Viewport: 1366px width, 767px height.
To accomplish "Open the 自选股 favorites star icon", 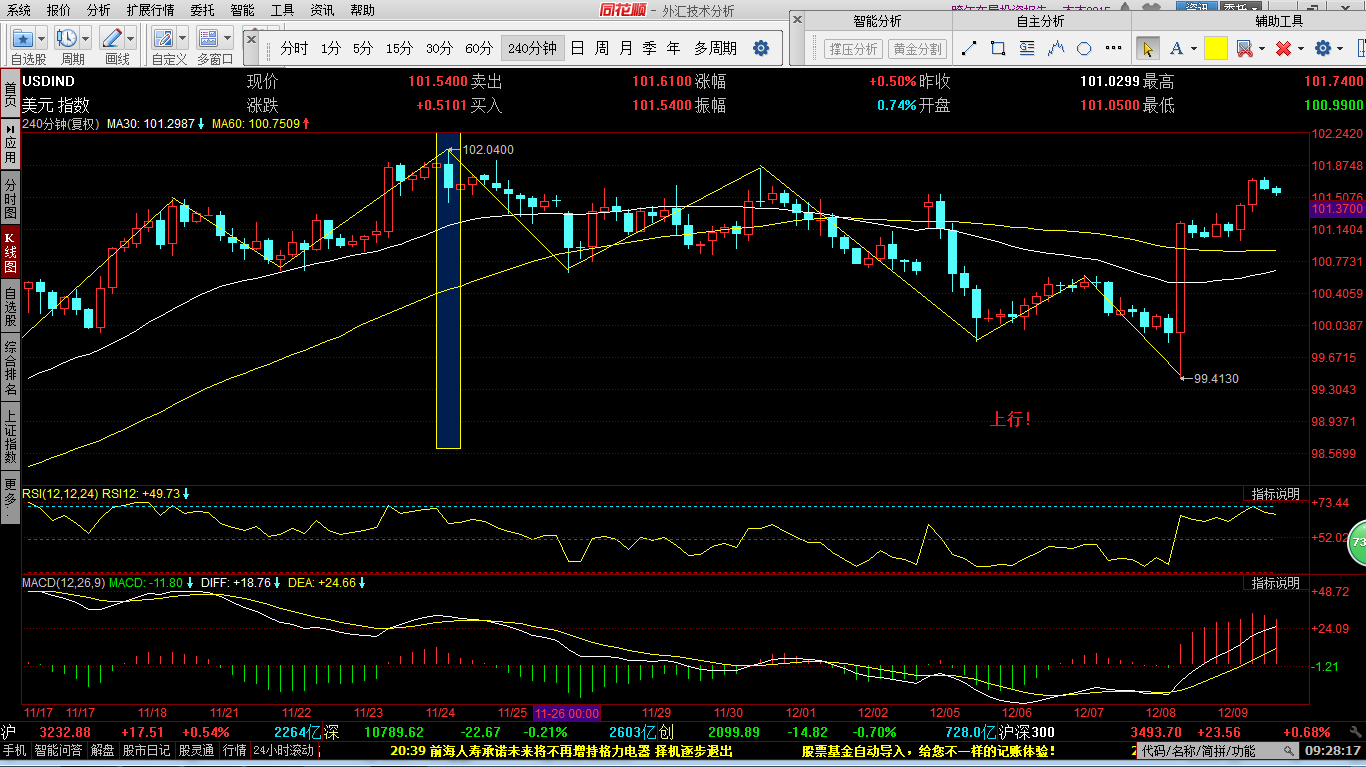I will pyautogui.click(x=24, y=39).
